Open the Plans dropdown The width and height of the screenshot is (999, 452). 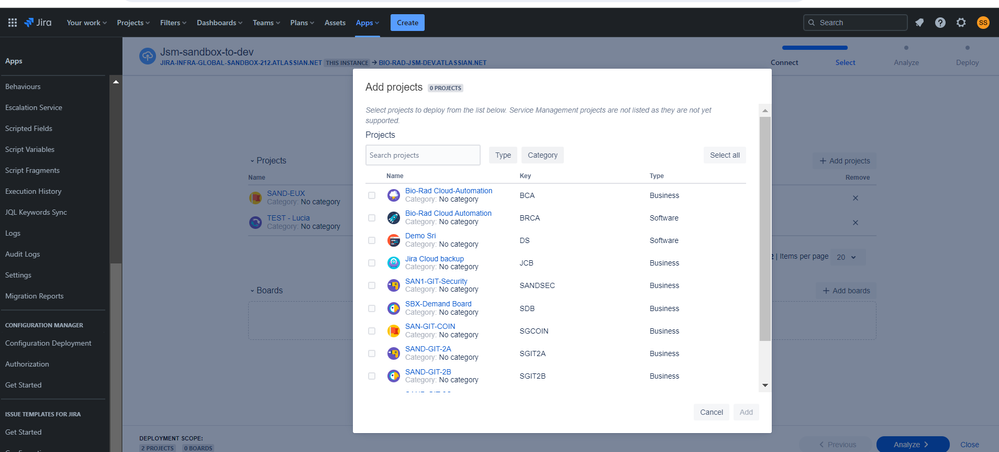pos(303,22)
